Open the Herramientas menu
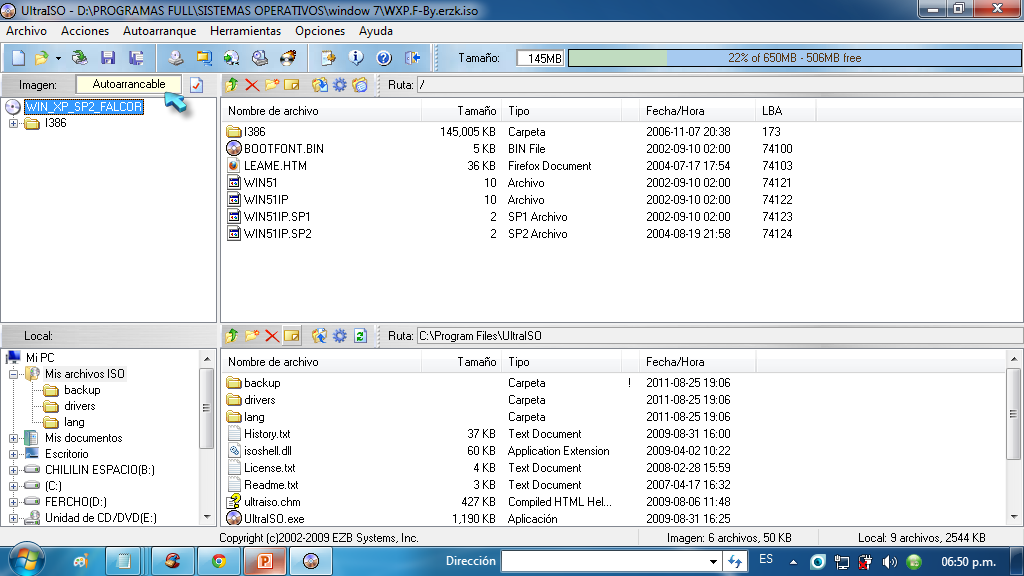 point(246,31)
